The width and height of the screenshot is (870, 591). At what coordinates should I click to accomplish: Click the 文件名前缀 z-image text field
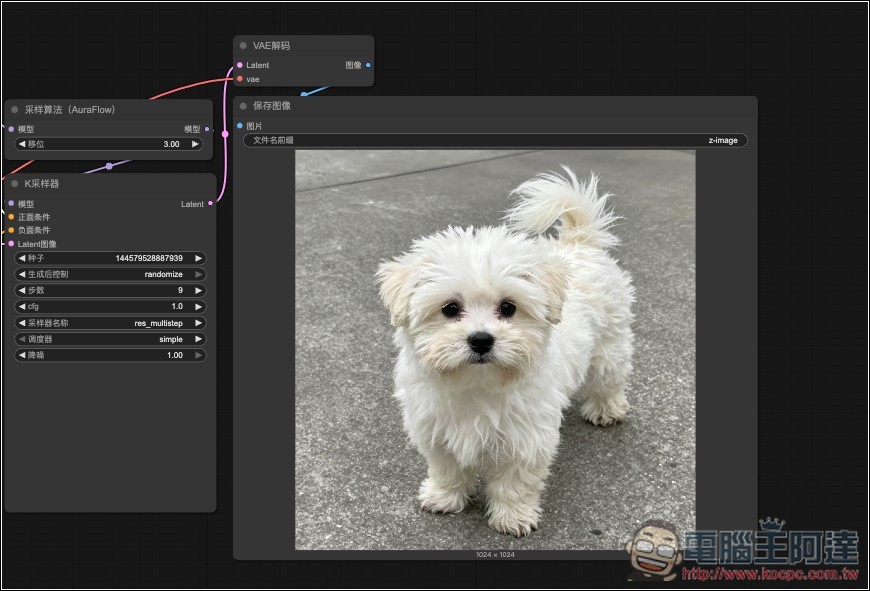pos(495,141)
